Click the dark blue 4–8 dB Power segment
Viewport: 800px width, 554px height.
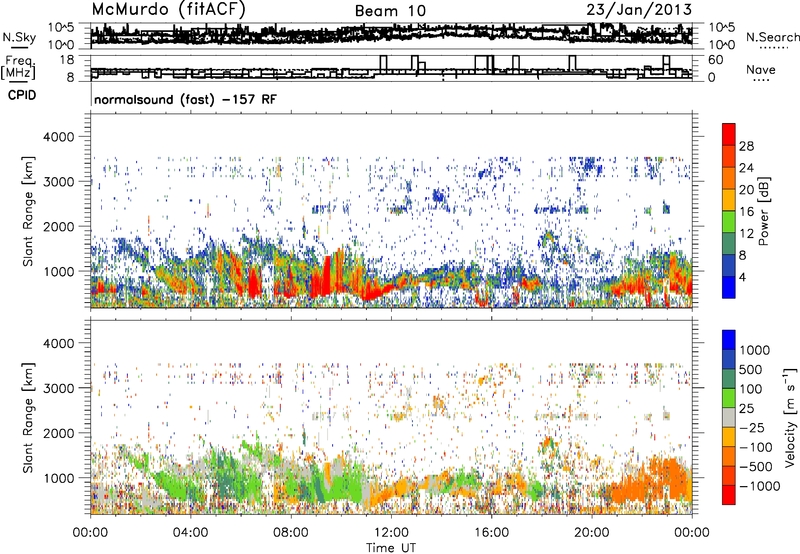pyautogui.click(x=729, y=265)
